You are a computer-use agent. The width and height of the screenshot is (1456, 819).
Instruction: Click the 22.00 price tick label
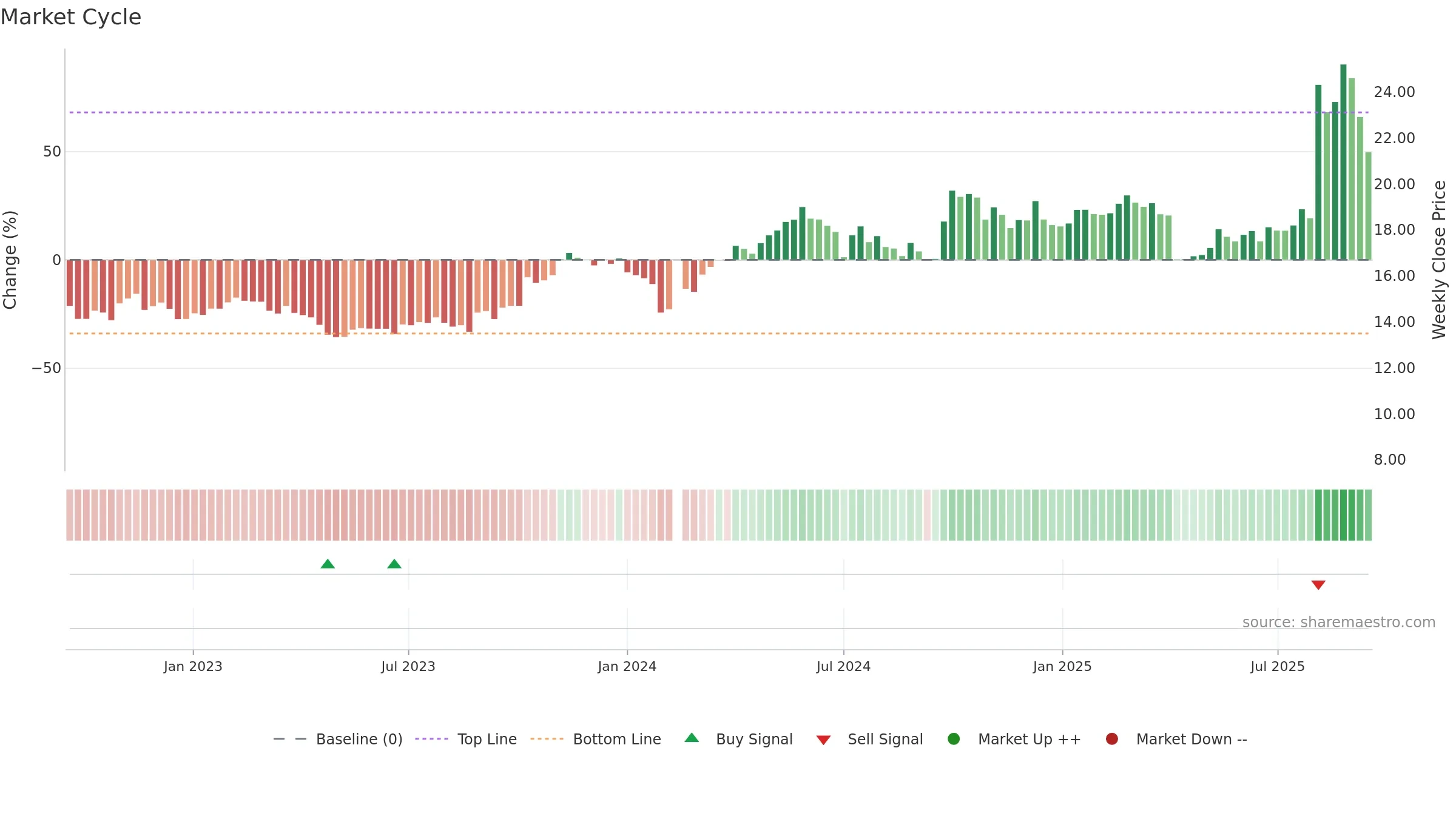click(1394, 138)
